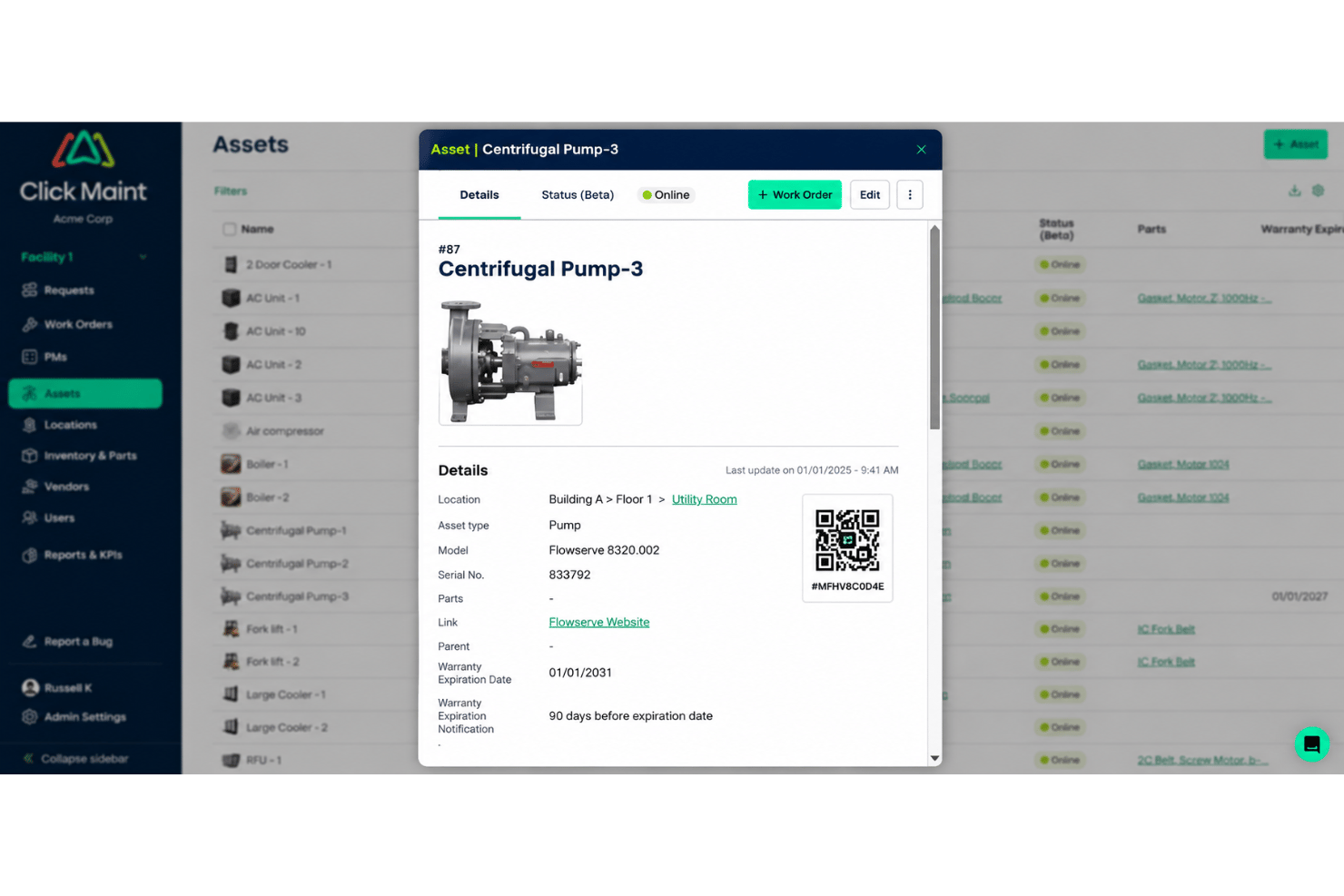Viewport: 1344px width, 896px height.
Task: Switch to the Details tab
Action: pyautogui.click(x=479, y=195)
